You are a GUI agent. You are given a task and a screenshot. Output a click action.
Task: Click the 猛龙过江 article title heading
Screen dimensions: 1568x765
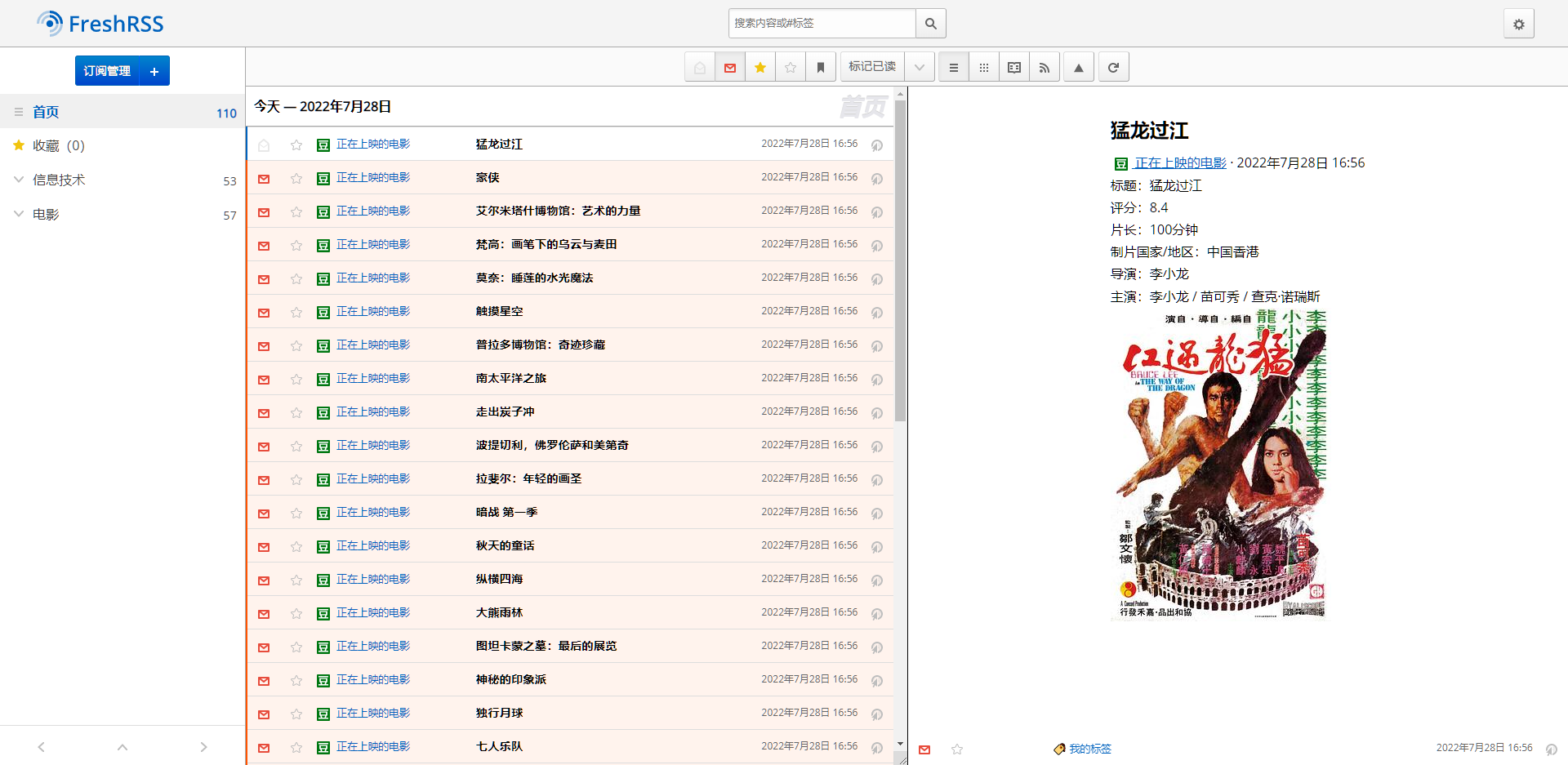tap(1149, 131)
